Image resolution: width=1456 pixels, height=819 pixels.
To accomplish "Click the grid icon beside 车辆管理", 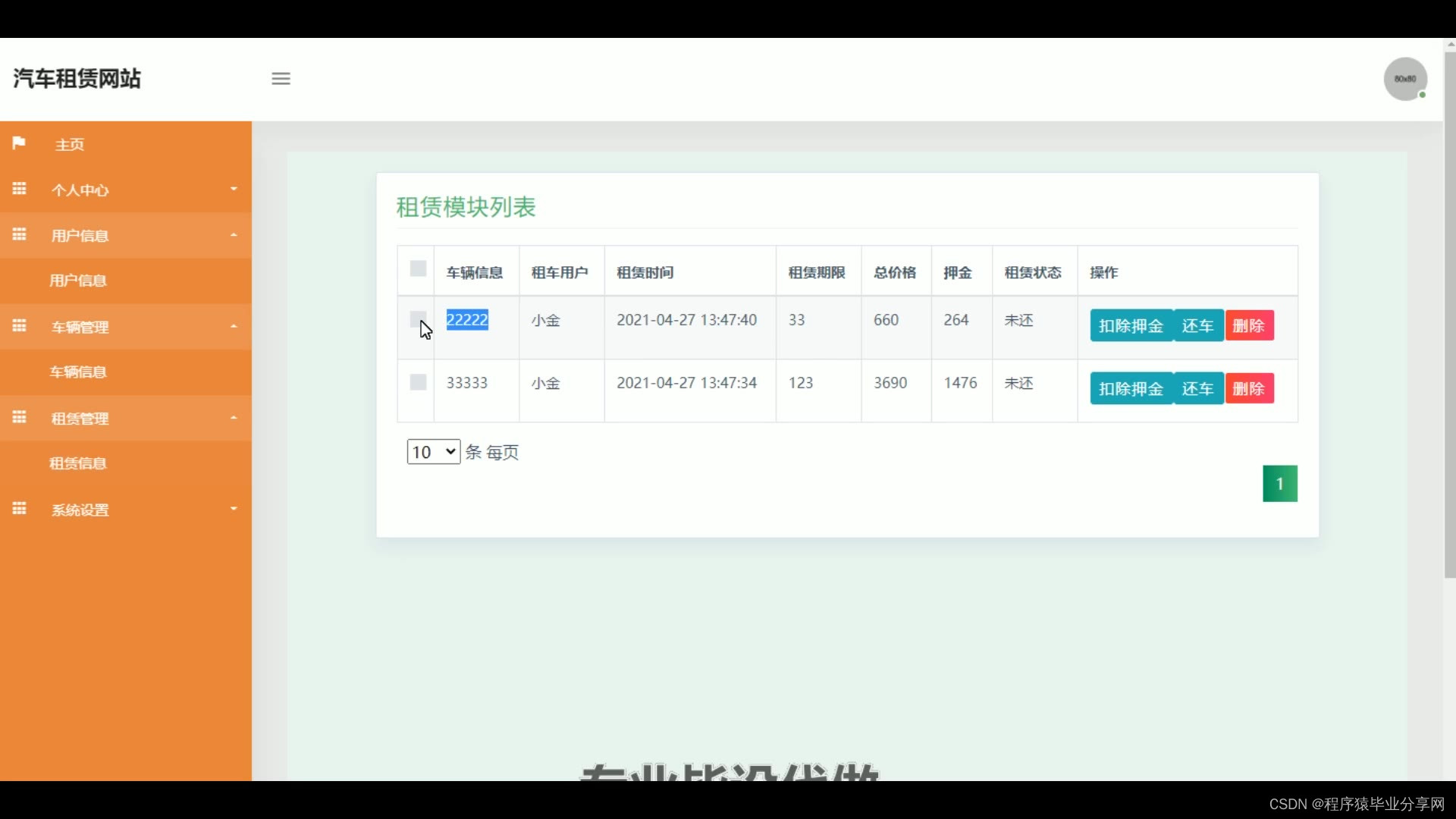I will 19,326.
